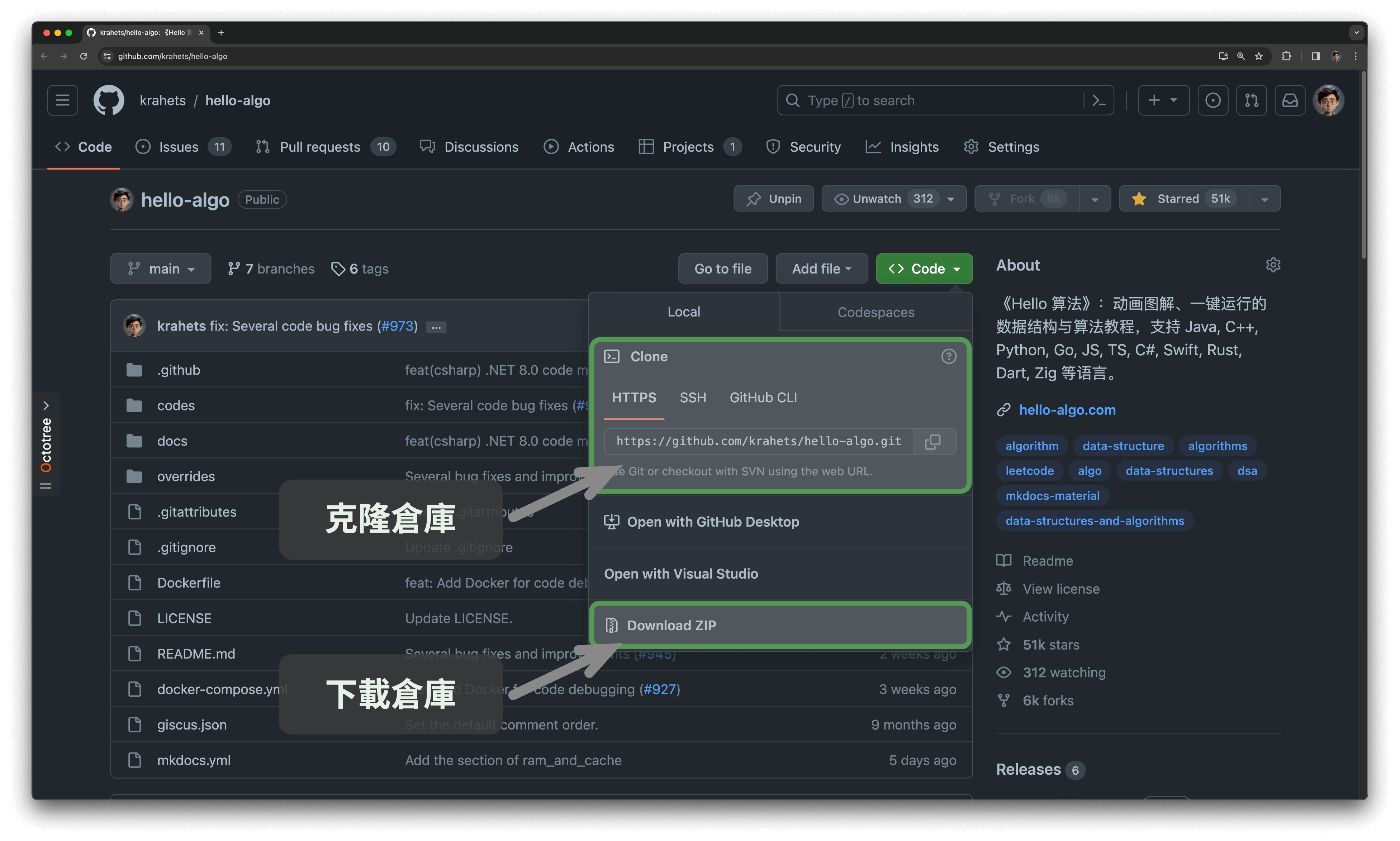Click the SSH tab in Clone dialog

coord(693,397)
